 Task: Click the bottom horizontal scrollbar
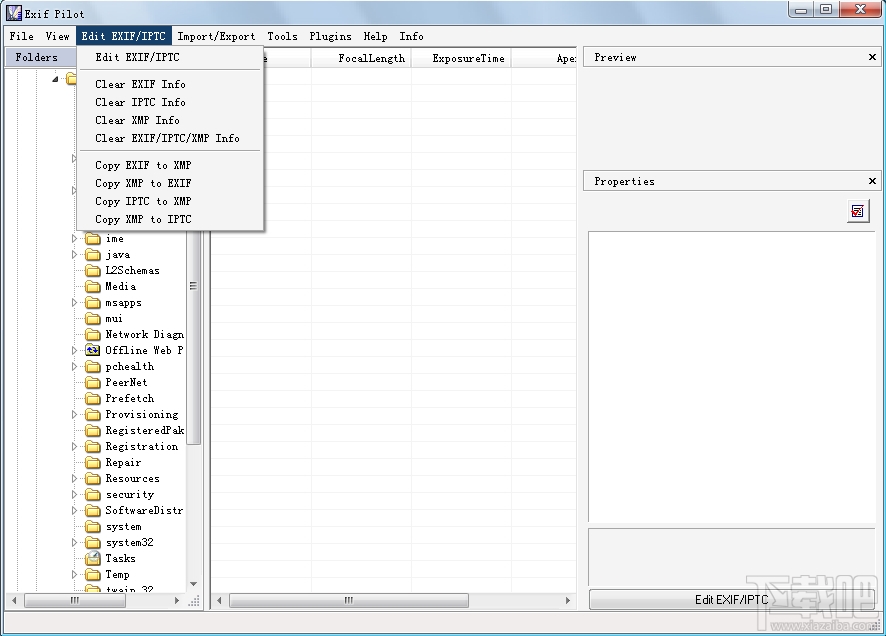coord(347,600)
